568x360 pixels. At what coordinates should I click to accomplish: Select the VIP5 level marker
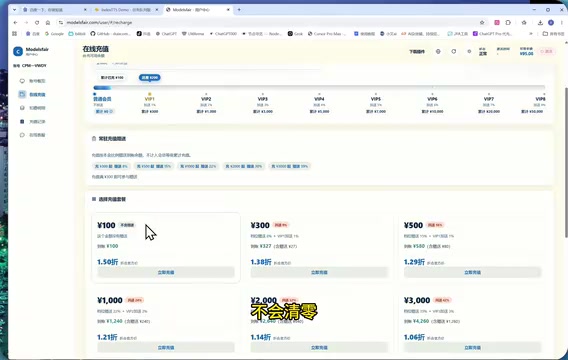[x=376, y=99]
